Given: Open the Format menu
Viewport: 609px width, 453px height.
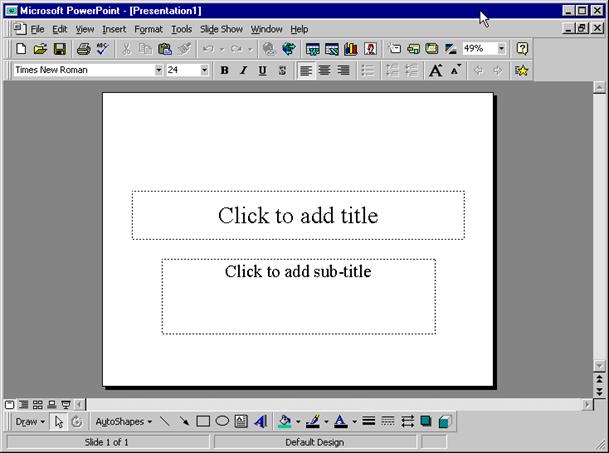Looking at the screenshot, I should coord(148,29).
